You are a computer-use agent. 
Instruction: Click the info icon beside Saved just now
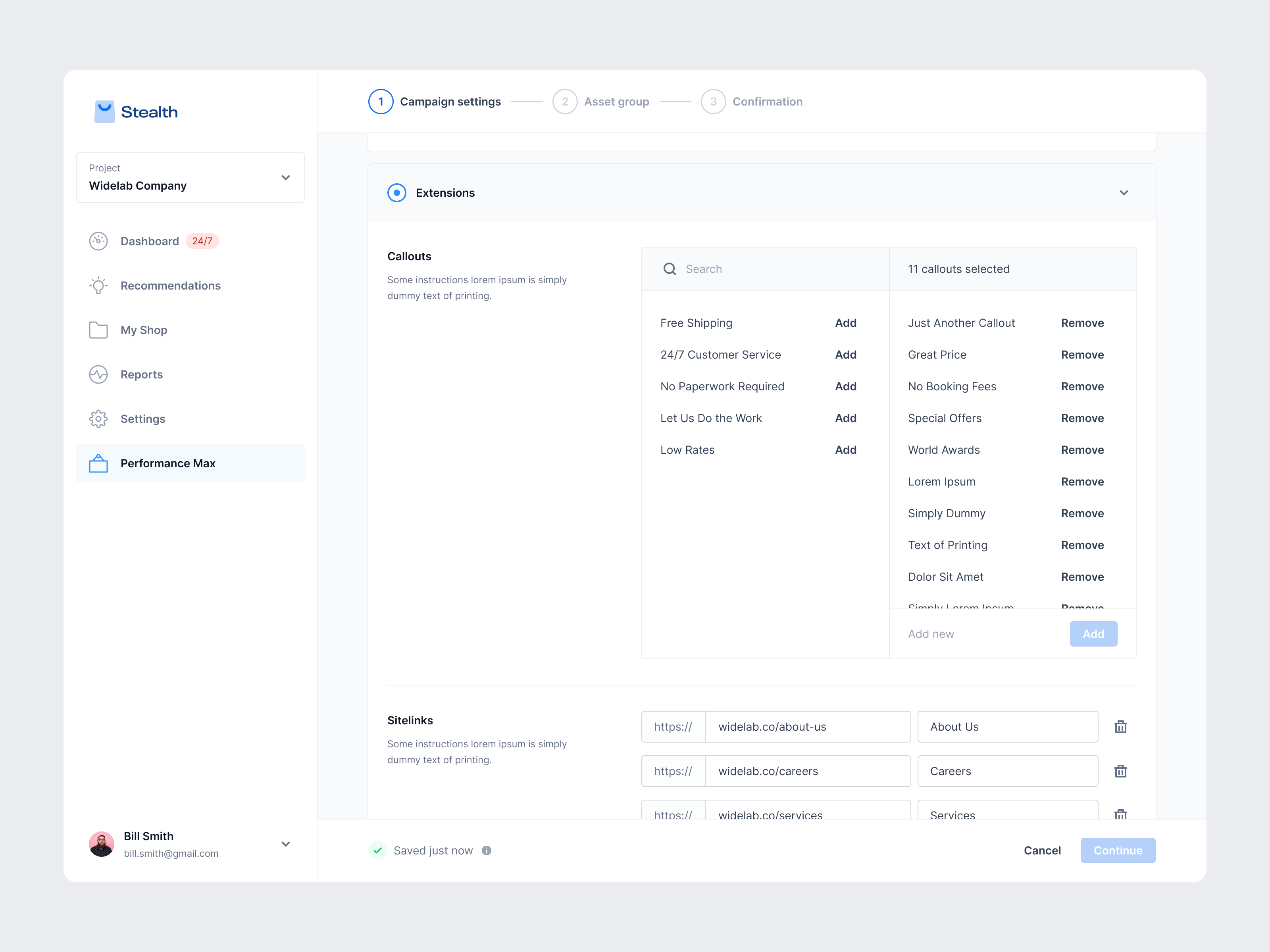(486, 850)
